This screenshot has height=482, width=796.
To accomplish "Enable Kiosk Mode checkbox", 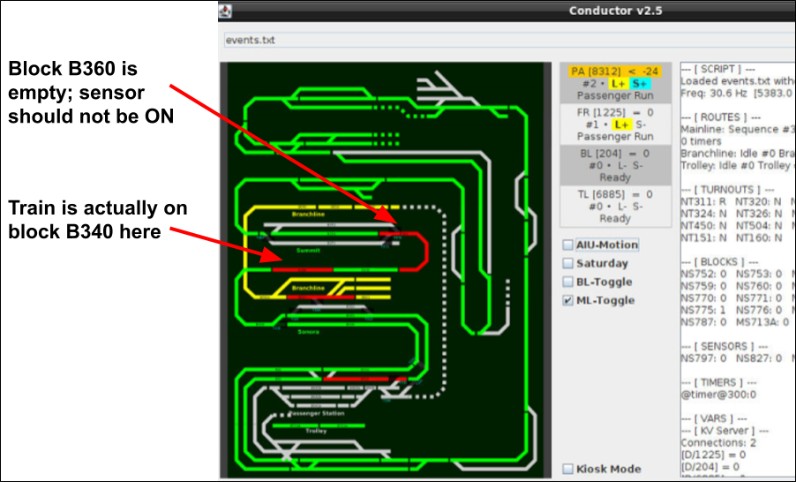I will click(x=568, y=469).
